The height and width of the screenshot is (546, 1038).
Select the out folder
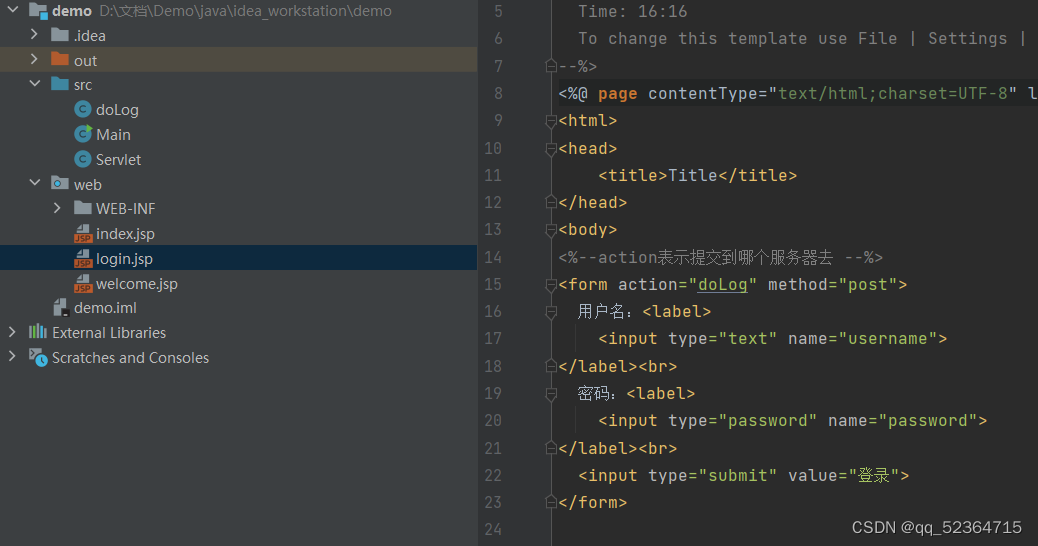coord(85,61)
